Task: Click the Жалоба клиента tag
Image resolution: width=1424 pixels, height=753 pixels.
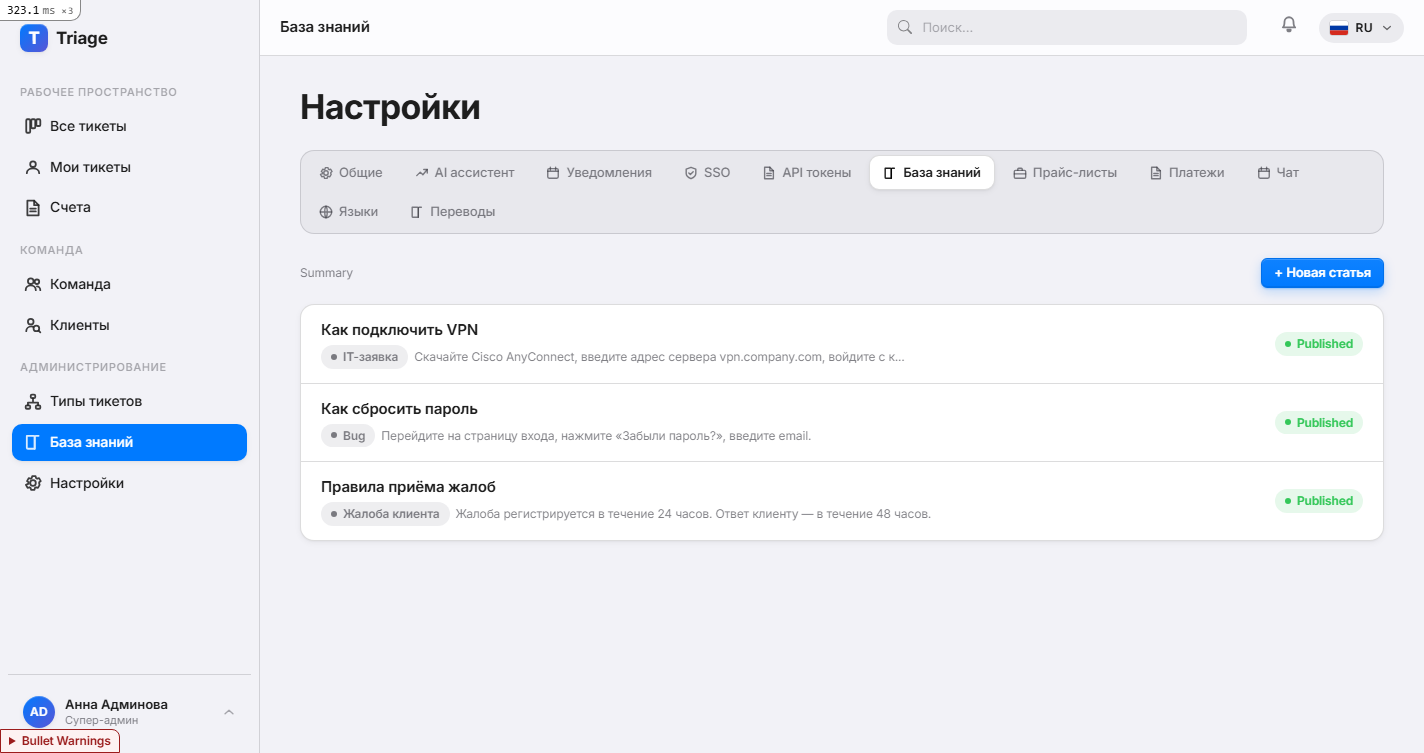Action: point(385,514)
